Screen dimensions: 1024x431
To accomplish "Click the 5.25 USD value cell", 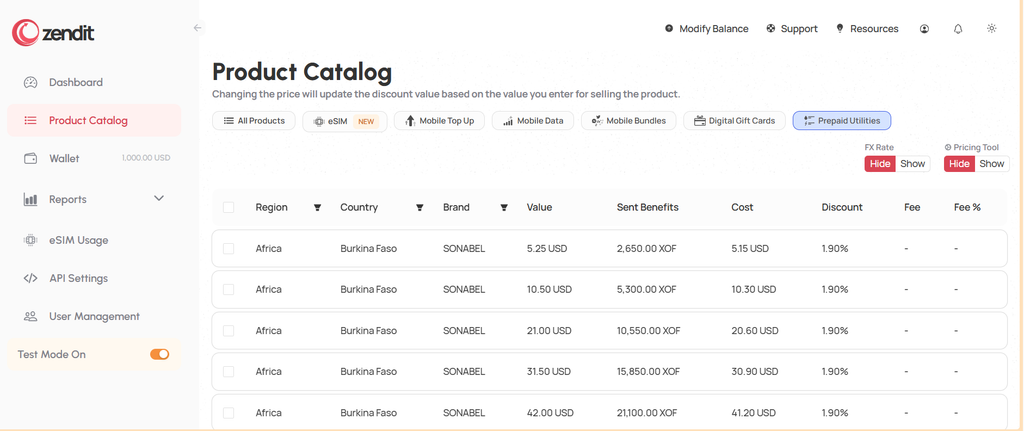I will pyautogui.click(x=547, y=249).
